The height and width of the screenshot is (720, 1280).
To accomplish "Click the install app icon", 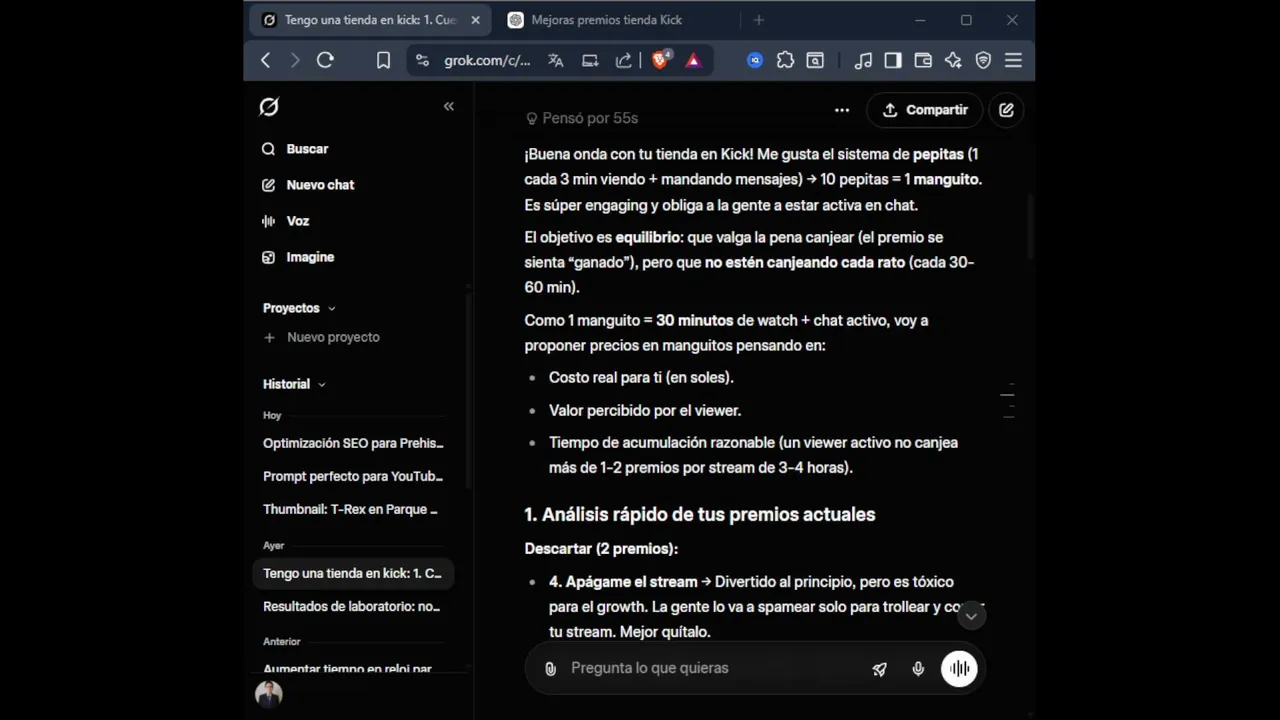I will click(x=590, y=60).
